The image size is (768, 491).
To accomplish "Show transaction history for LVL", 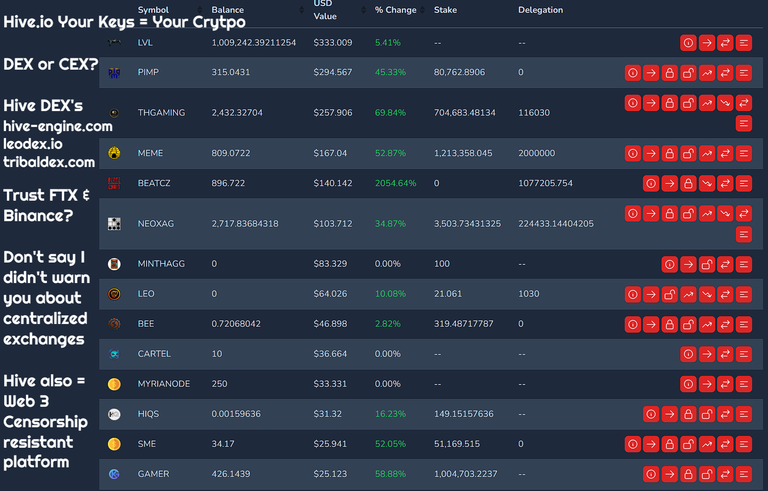I will (744, 43).
